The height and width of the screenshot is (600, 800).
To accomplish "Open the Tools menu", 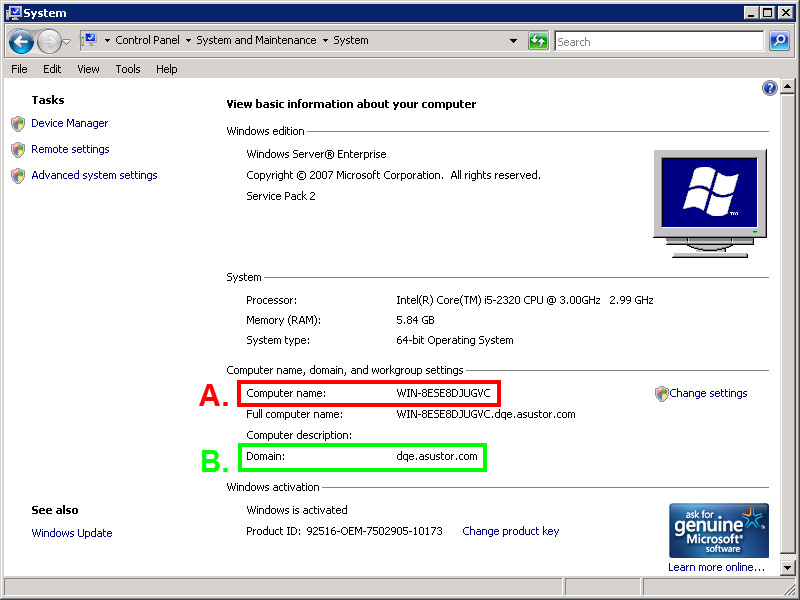I will tap(128, 69).
